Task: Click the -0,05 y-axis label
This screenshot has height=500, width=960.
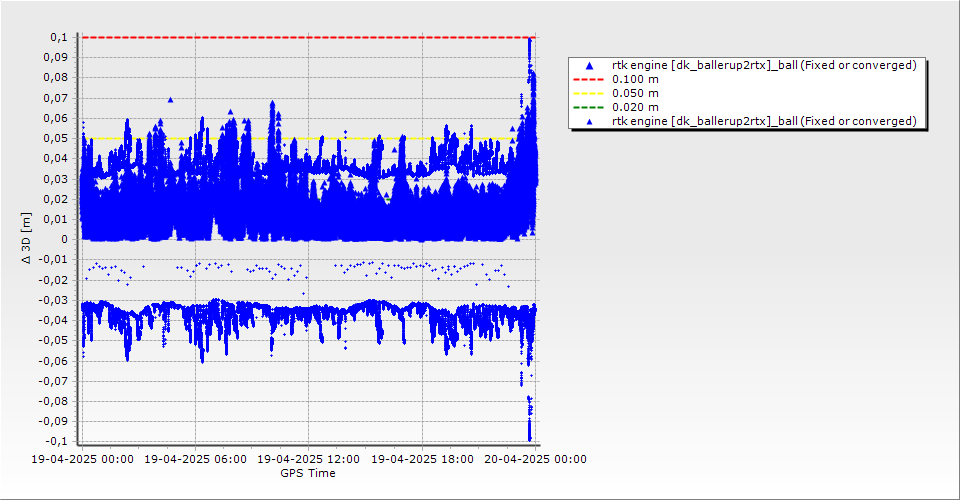Action: click(54, 340)
